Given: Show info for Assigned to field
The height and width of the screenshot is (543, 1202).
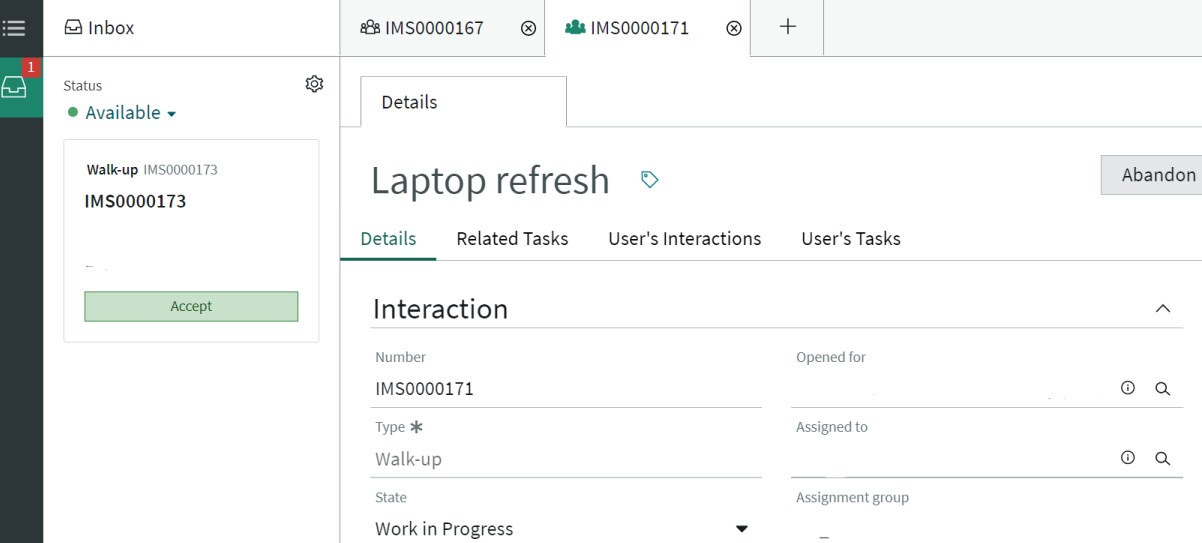Looking at the screenshot, I should pyautogui.click(x=1128, y=458).
